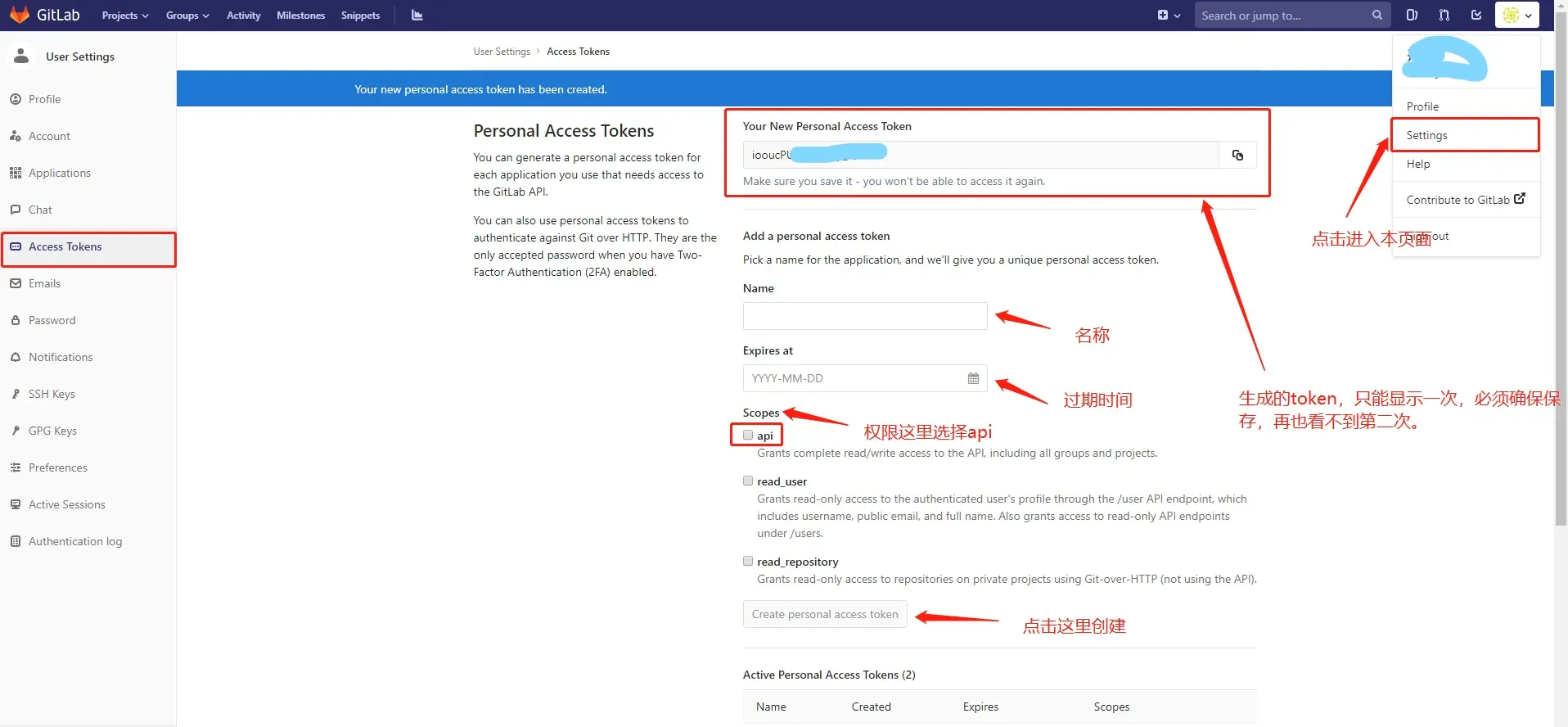The width and height of the screenshot is (1568, 727).
Task: Click the User Settings avatar icon
Action: 21,56
